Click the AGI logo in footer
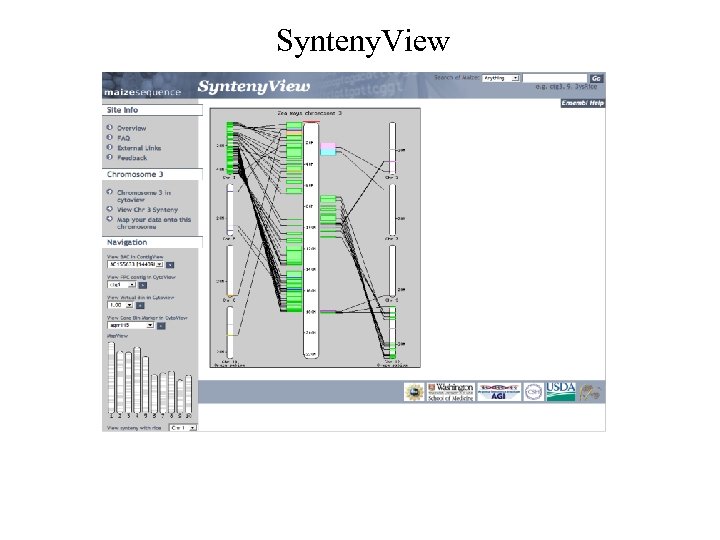 coord(499,392)
